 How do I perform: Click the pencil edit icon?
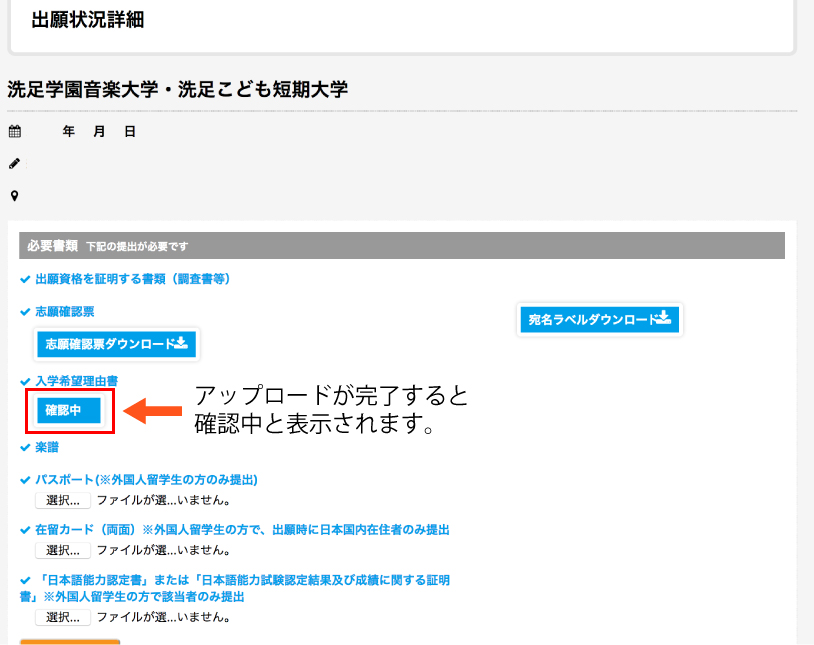15,164
